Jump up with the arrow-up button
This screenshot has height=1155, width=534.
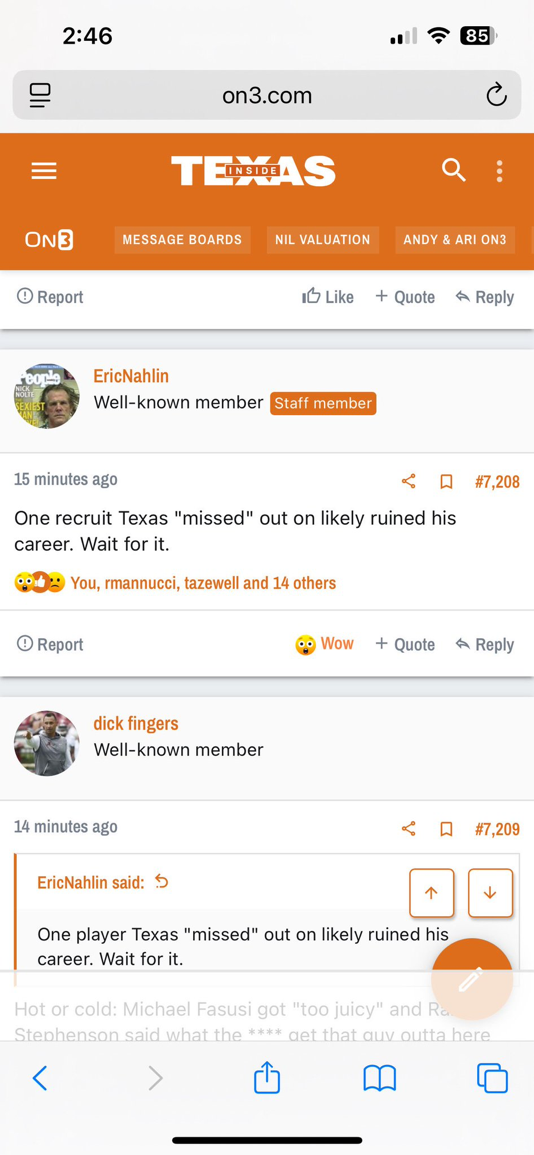coord(432,893)
